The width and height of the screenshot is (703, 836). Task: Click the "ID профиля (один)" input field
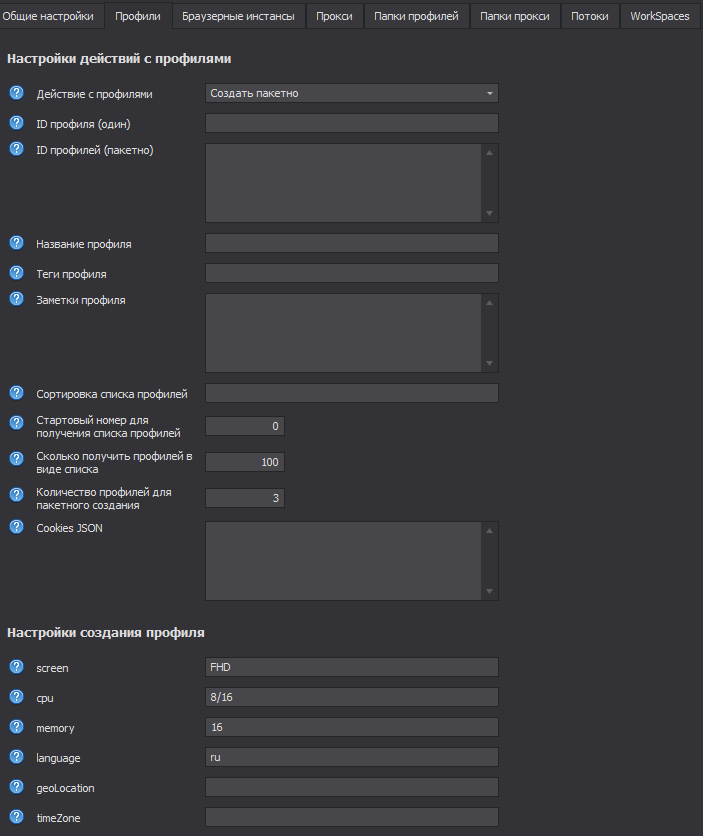351,122
